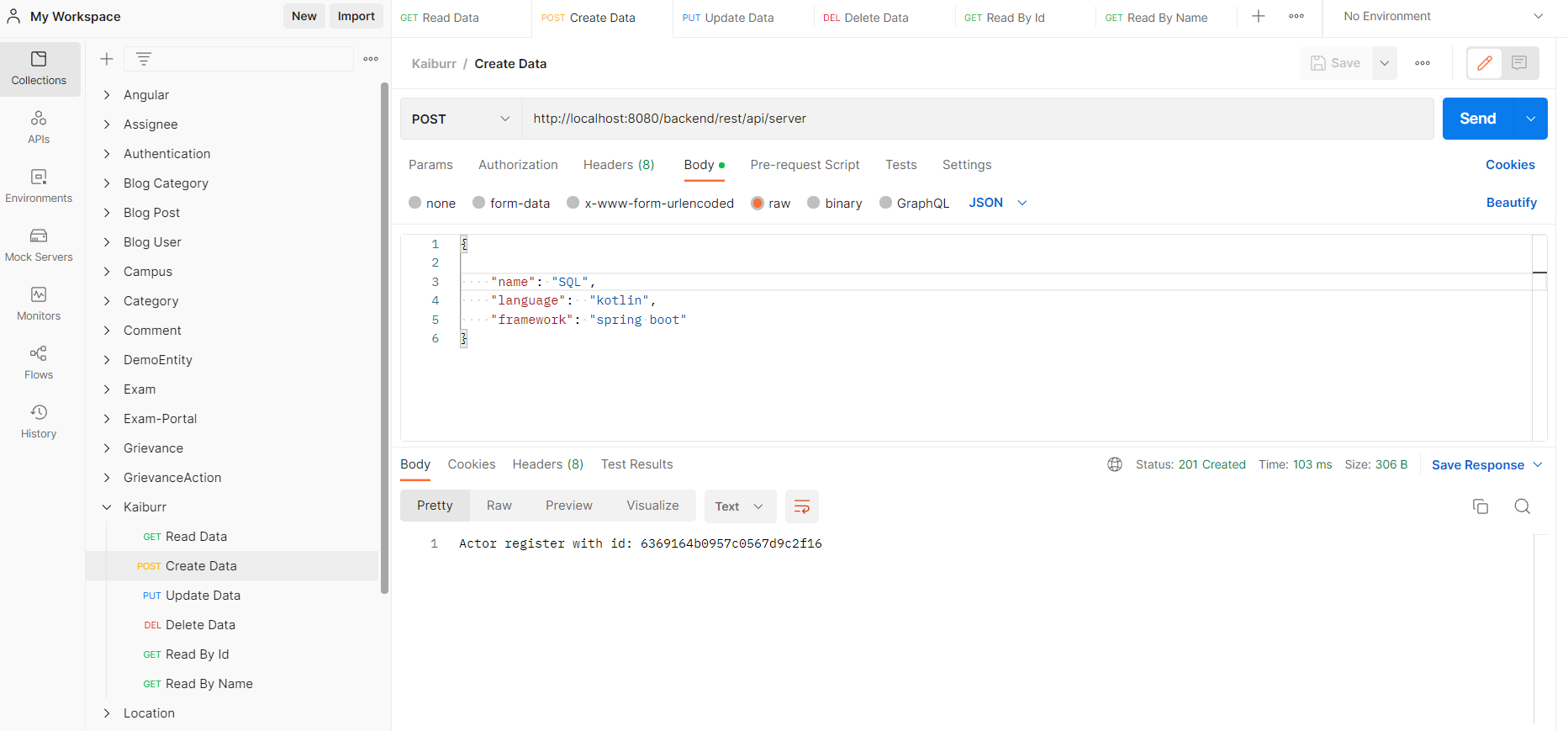The height and width of the screenshot is (731, 1568).
Task: Select the raw body type
Action: (758, 203)
